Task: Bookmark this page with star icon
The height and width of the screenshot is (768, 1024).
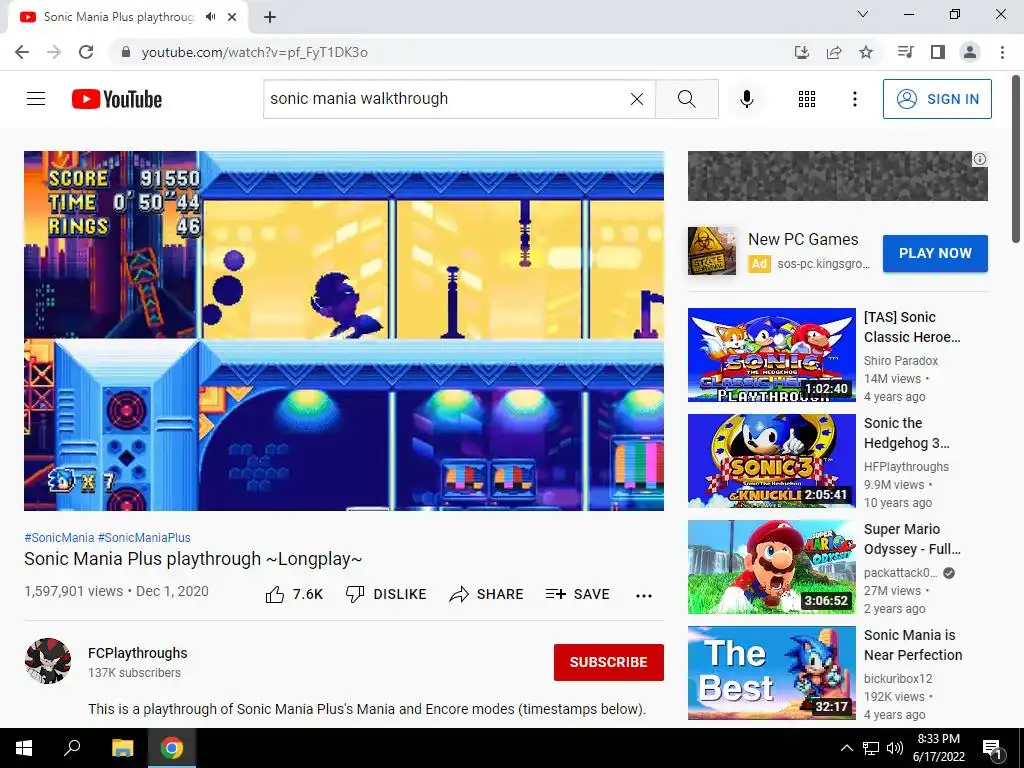Action: click(866, 52)
